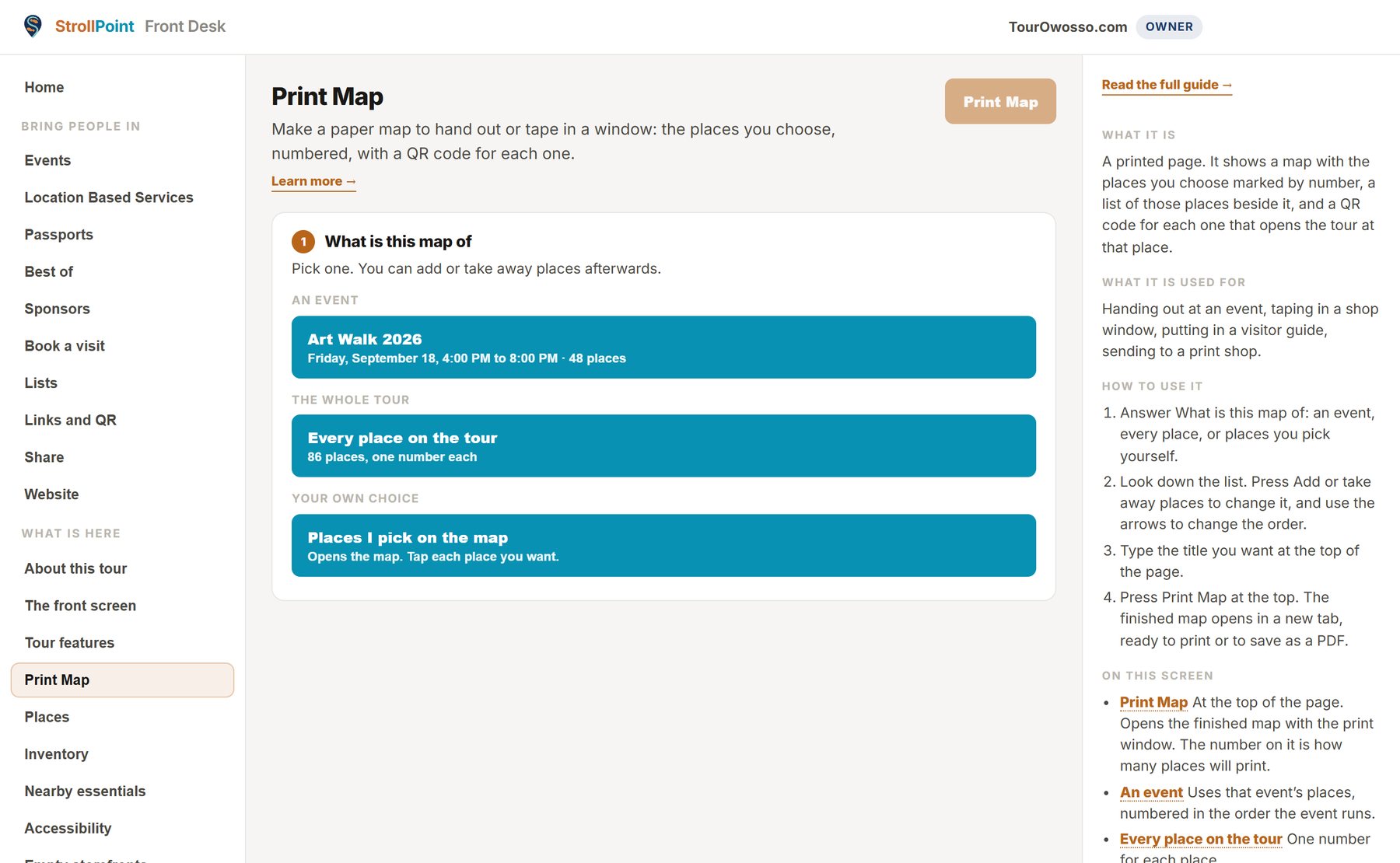Viewport: 1400px width, 863px height.
Task: Choose the Art Walk 2026 event option
Action: coord(663,348)
